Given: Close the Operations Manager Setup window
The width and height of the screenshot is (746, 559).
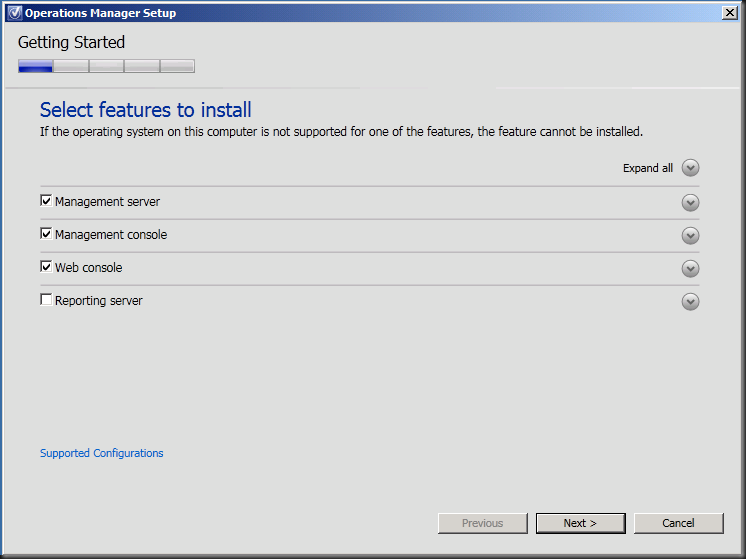Looking at the screenshot, I should pos(729,13).
